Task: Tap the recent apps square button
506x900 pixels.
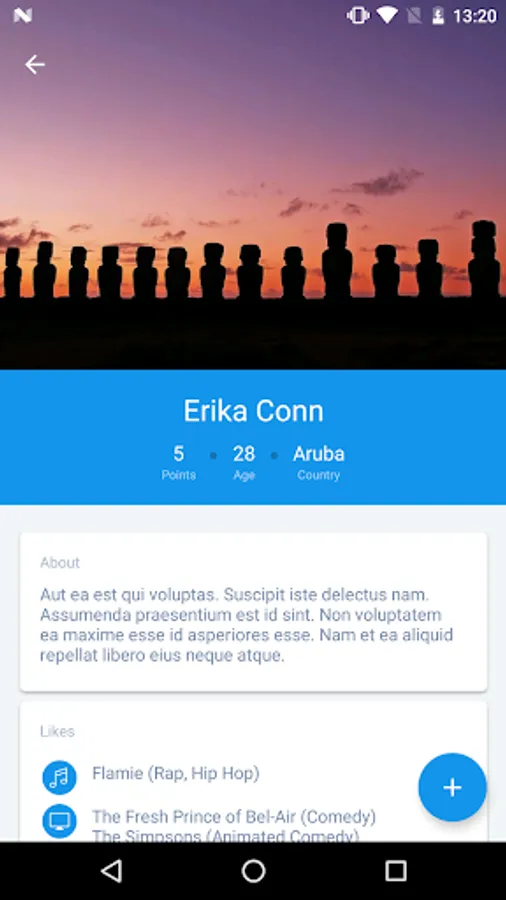Action: (395, 871)
